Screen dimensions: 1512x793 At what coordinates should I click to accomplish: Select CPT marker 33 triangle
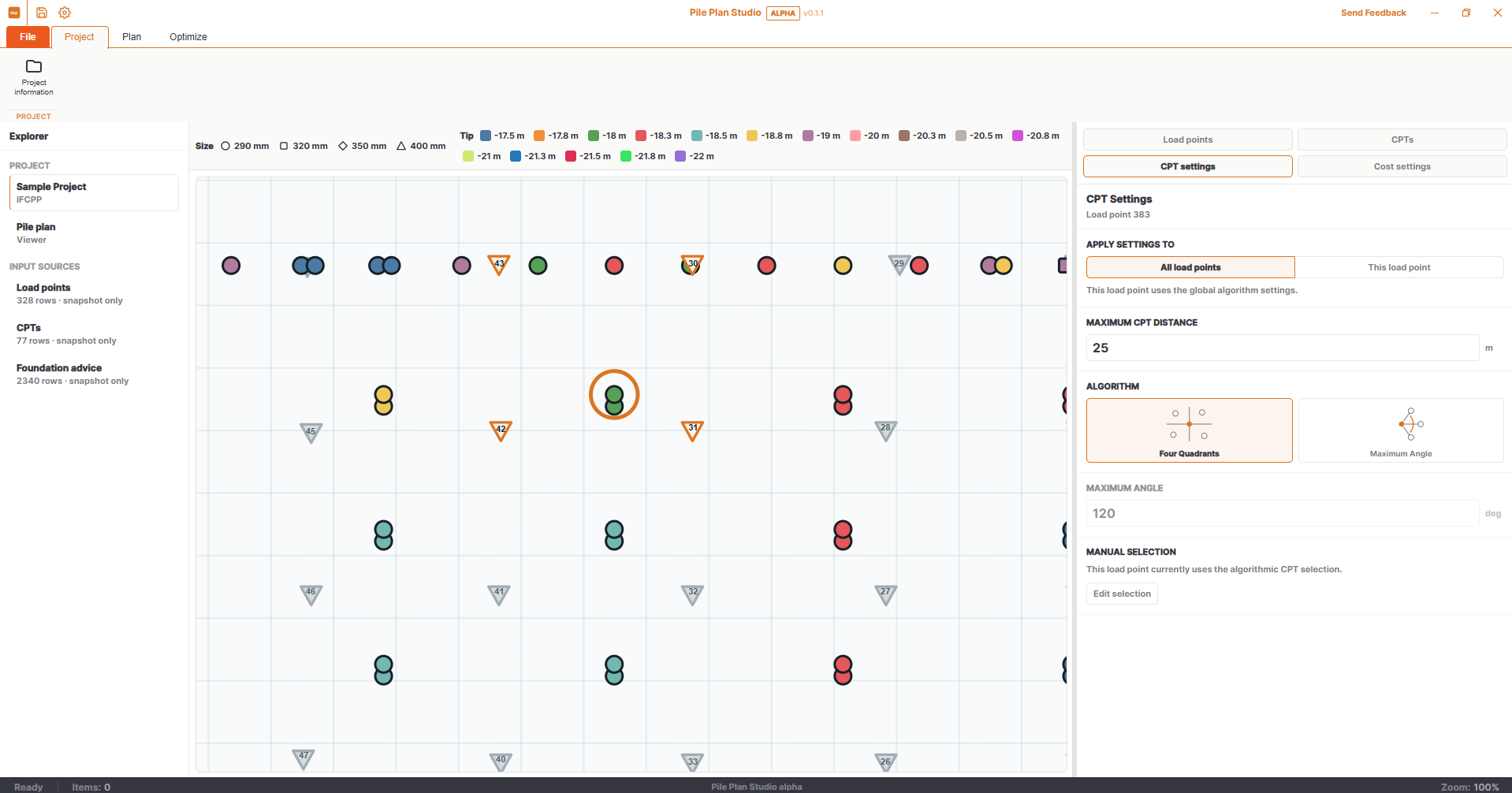692,761
